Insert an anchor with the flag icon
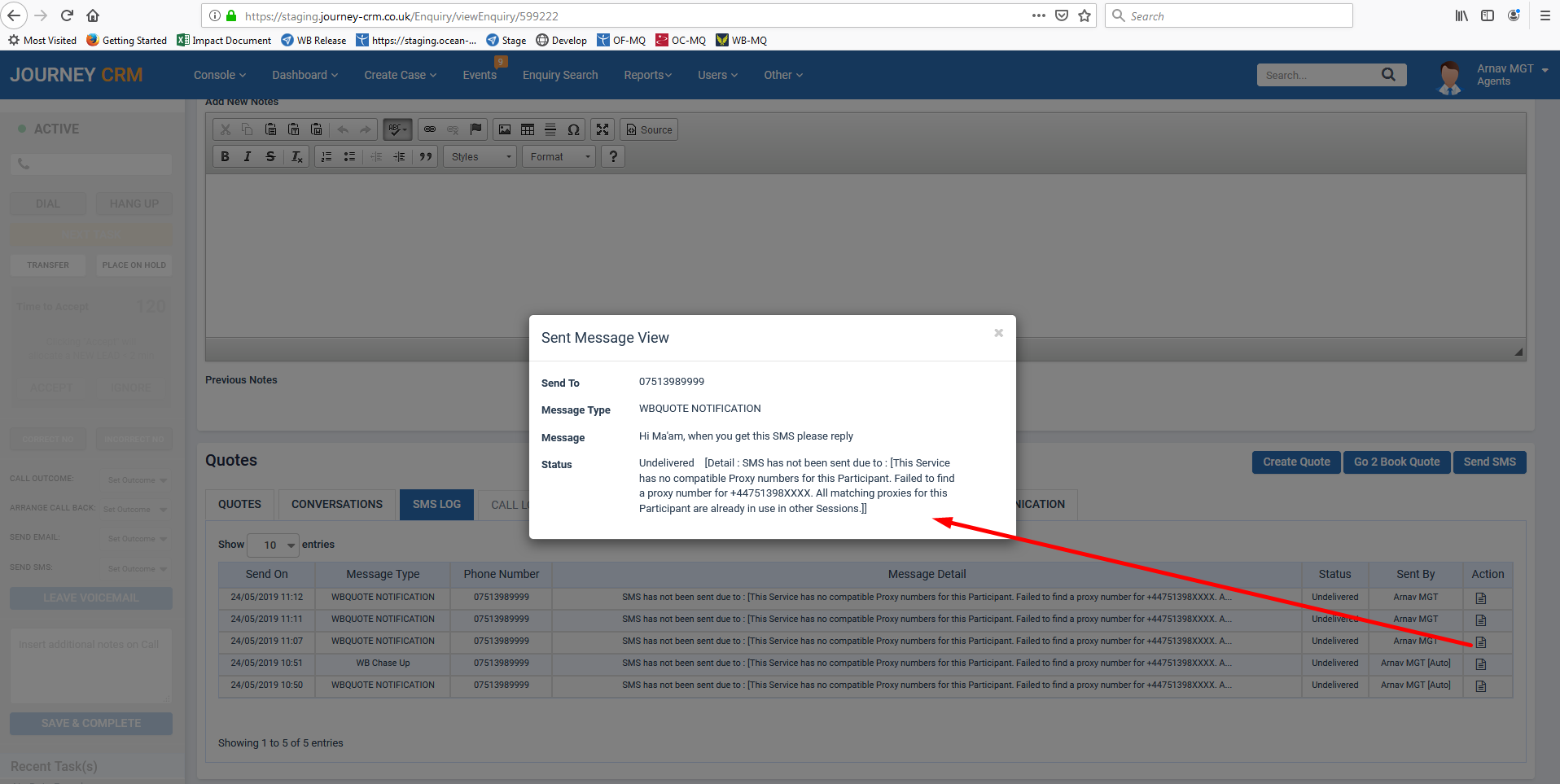1560x784 pixels. pos(476,129)
